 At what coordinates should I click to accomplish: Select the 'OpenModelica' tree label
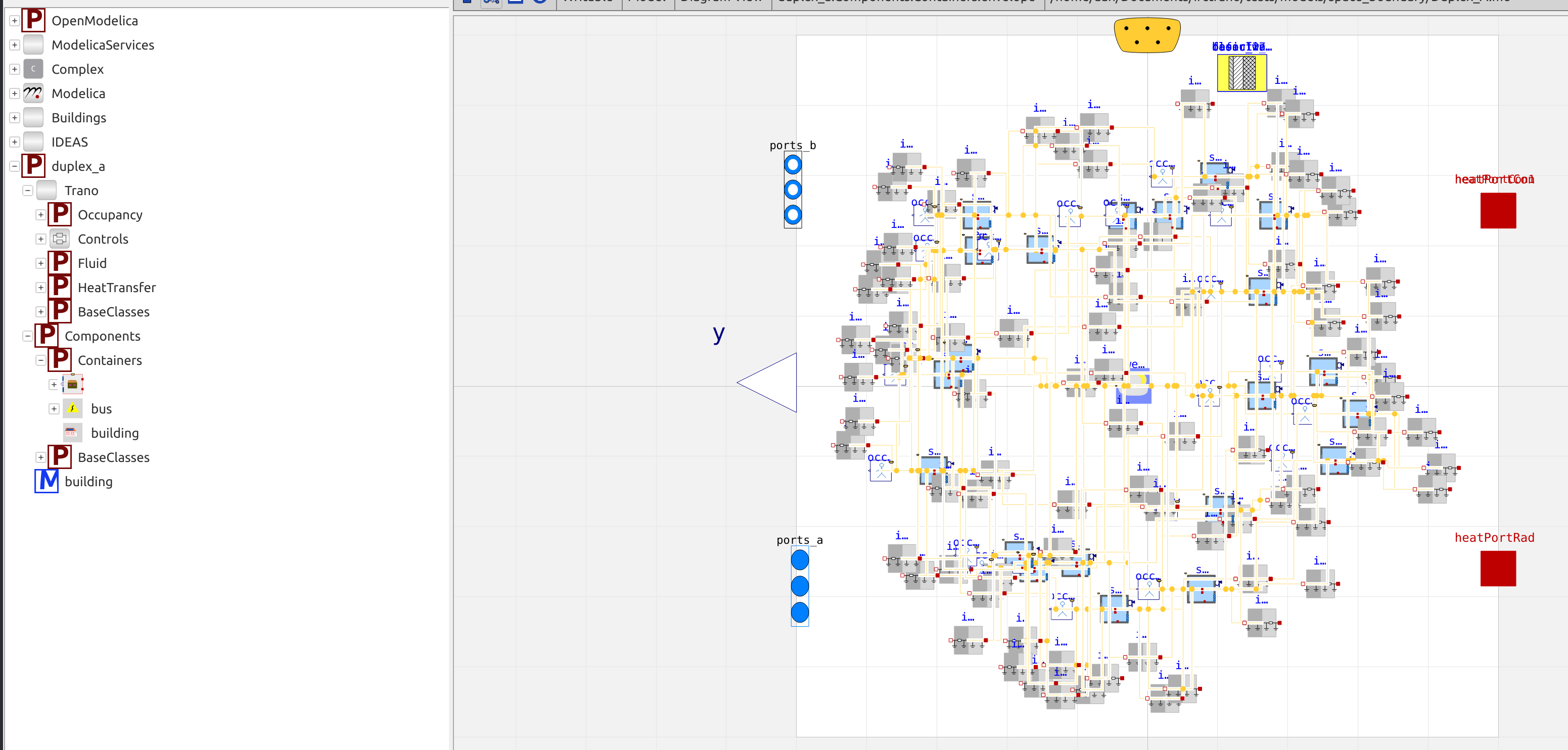point(95,21)
